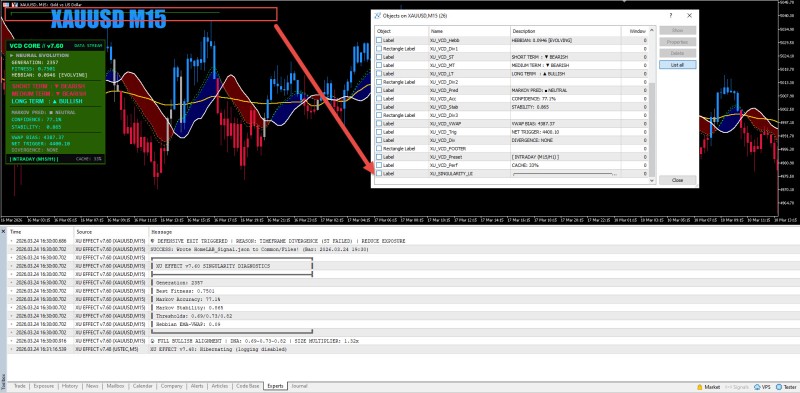Click the LONG TERM BULLISH label on chart
This screenshot has height=393, width=800.
coord(46,101)
